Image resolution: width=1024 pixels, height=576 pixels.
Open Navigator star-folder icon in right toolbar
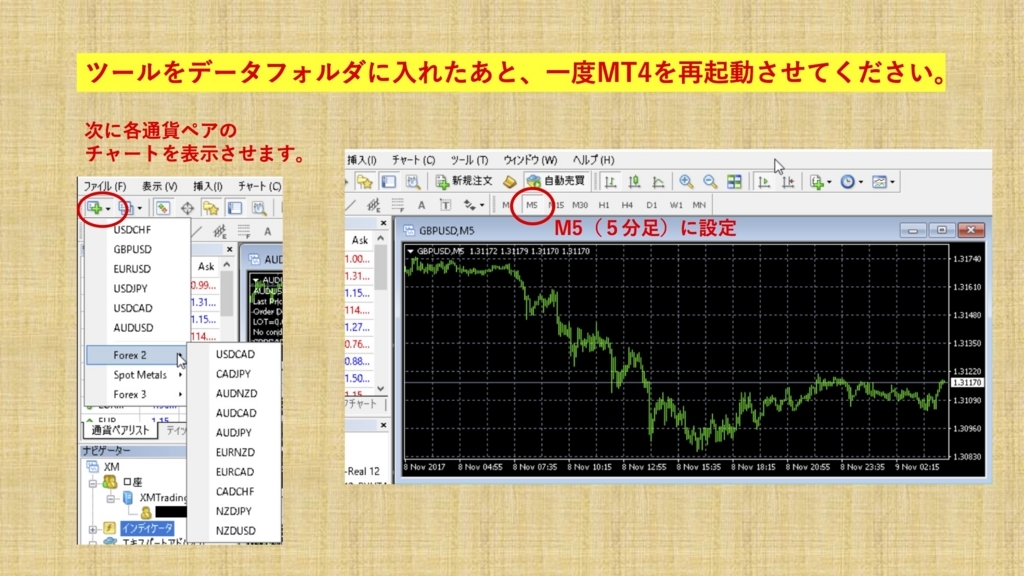coord(364,182)
